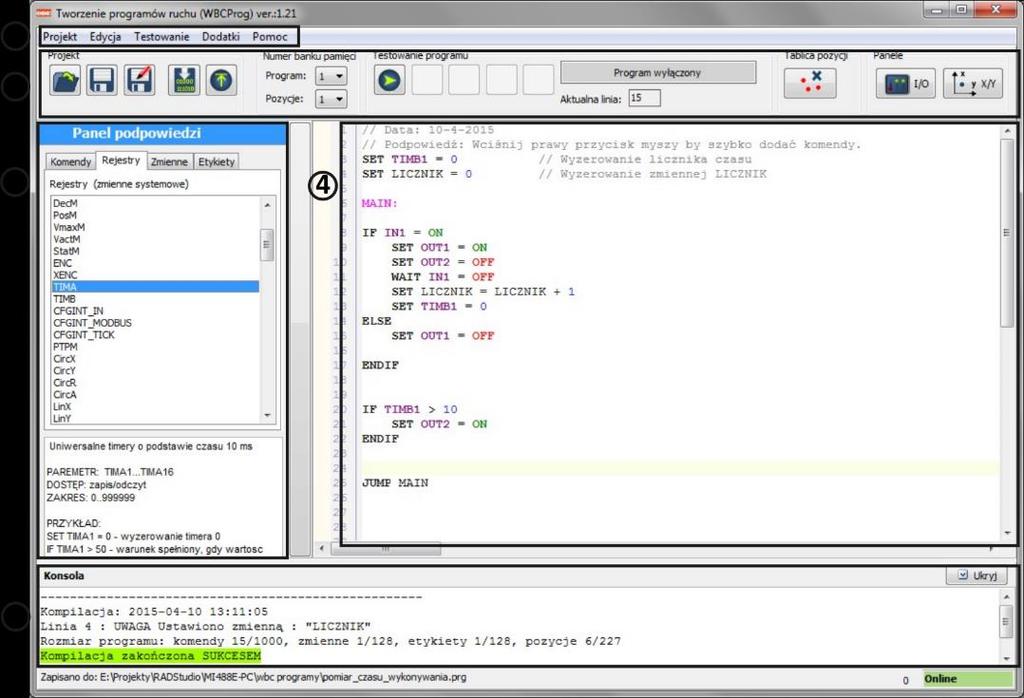1024x698 pixels.
Task: Open the Projekt menu
Action: 60,37
